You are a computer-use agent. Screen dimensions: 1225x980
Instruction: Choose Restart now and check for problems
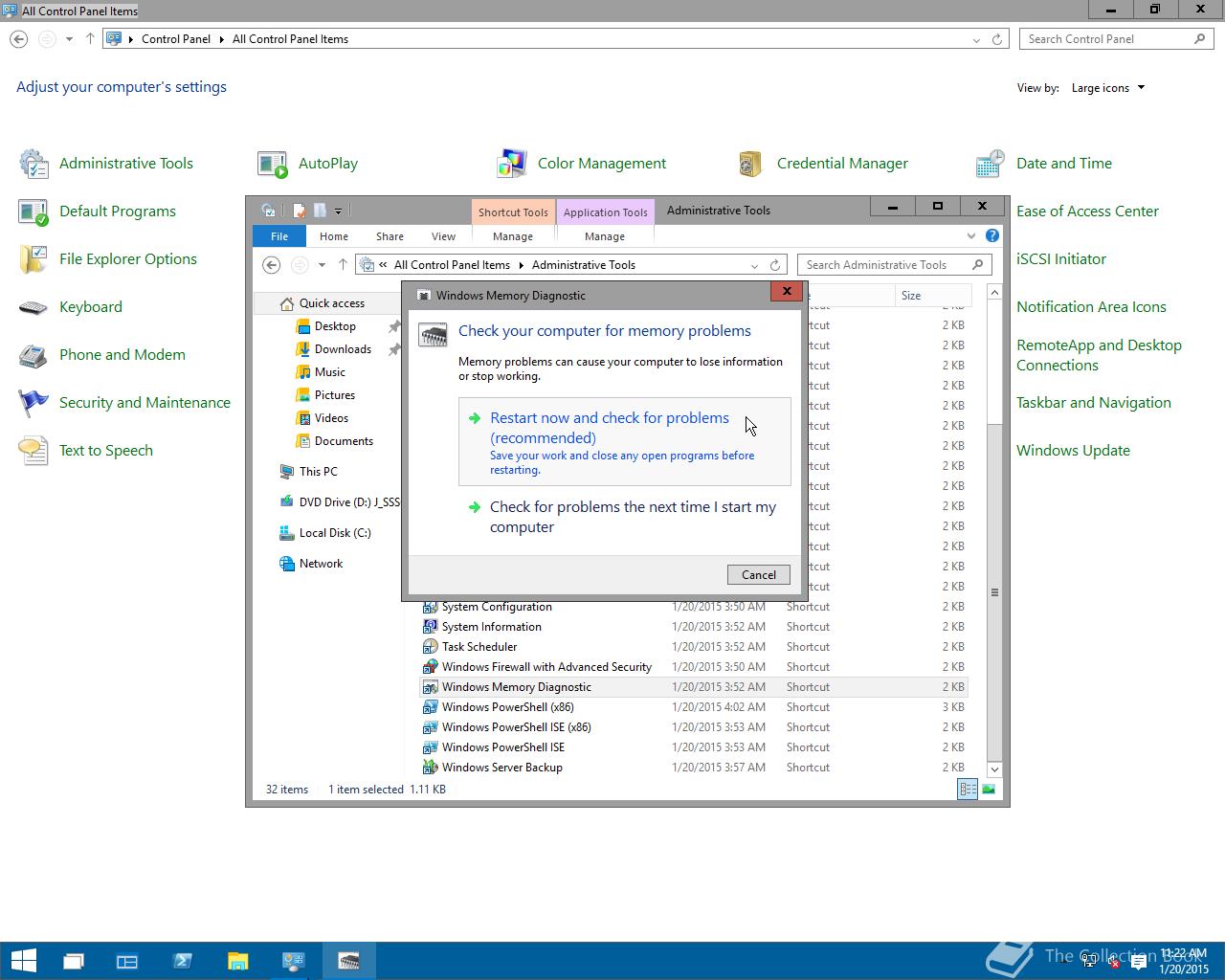pyautogui.click(x=625, y=442)
